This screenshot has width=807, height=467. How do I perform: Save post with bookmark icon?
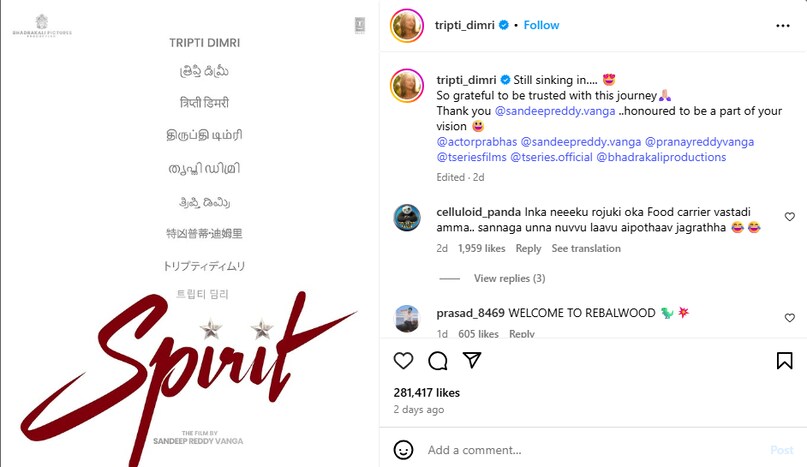[x=784, y=360]
